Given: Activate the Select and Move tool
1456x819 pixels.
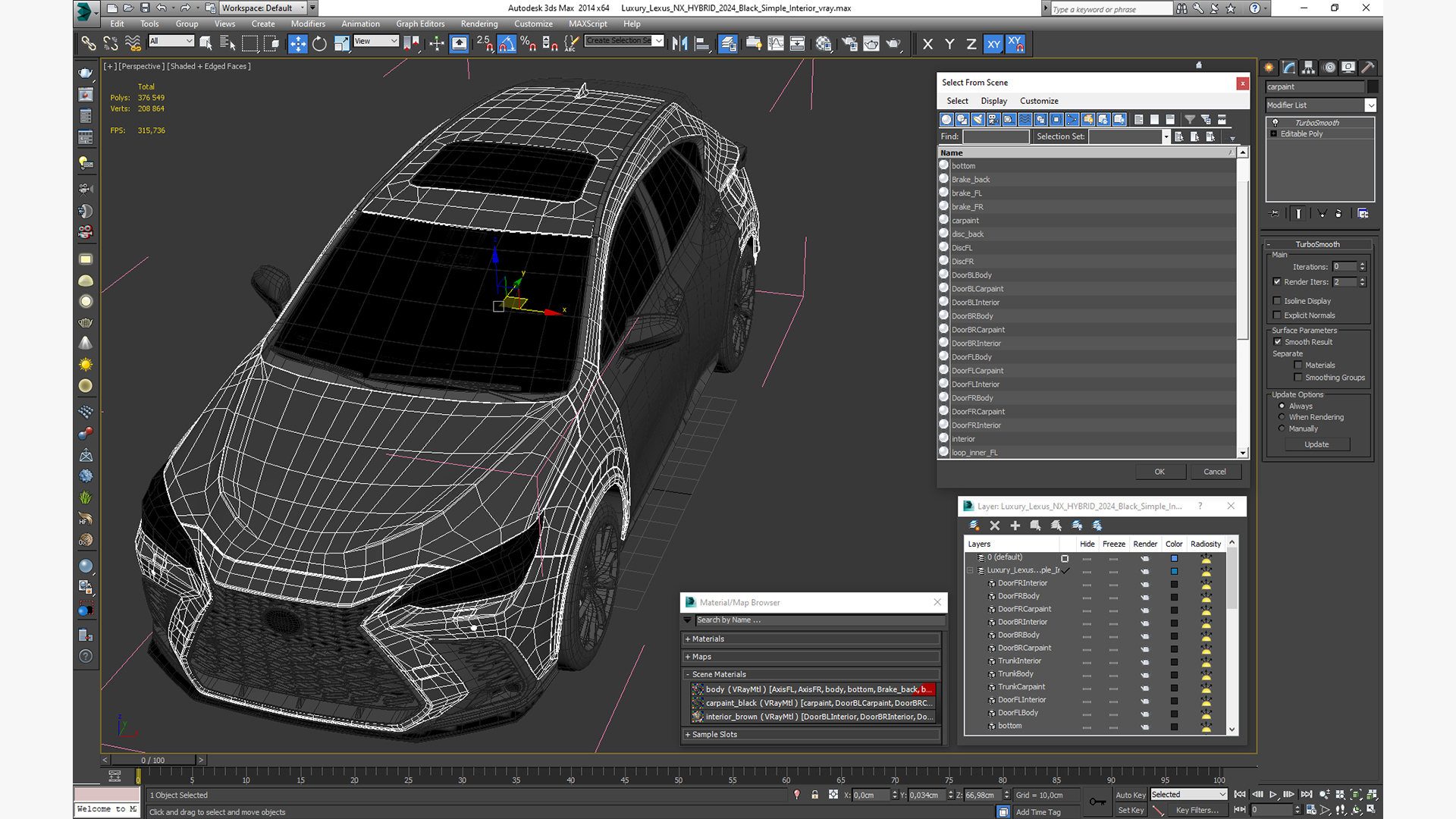Looking at the screenshot, I should coord(298,44).
